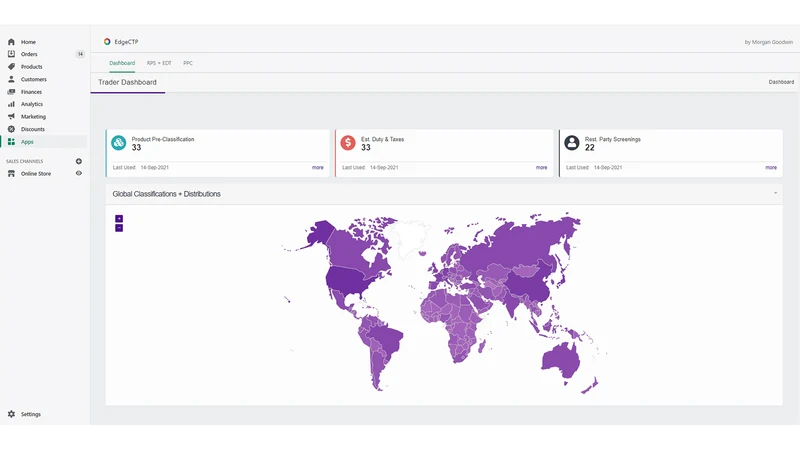Click the United States on the map
This screenshot has width=800, height=450.
point(347,280)
